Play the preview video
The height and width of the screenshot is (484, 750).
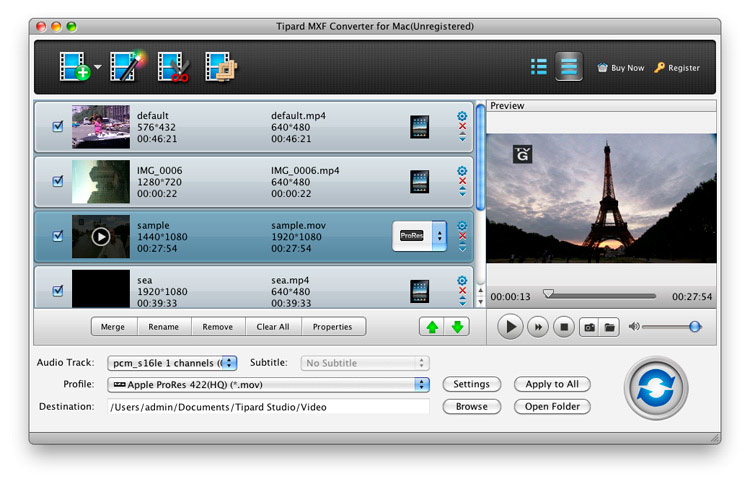510,327
